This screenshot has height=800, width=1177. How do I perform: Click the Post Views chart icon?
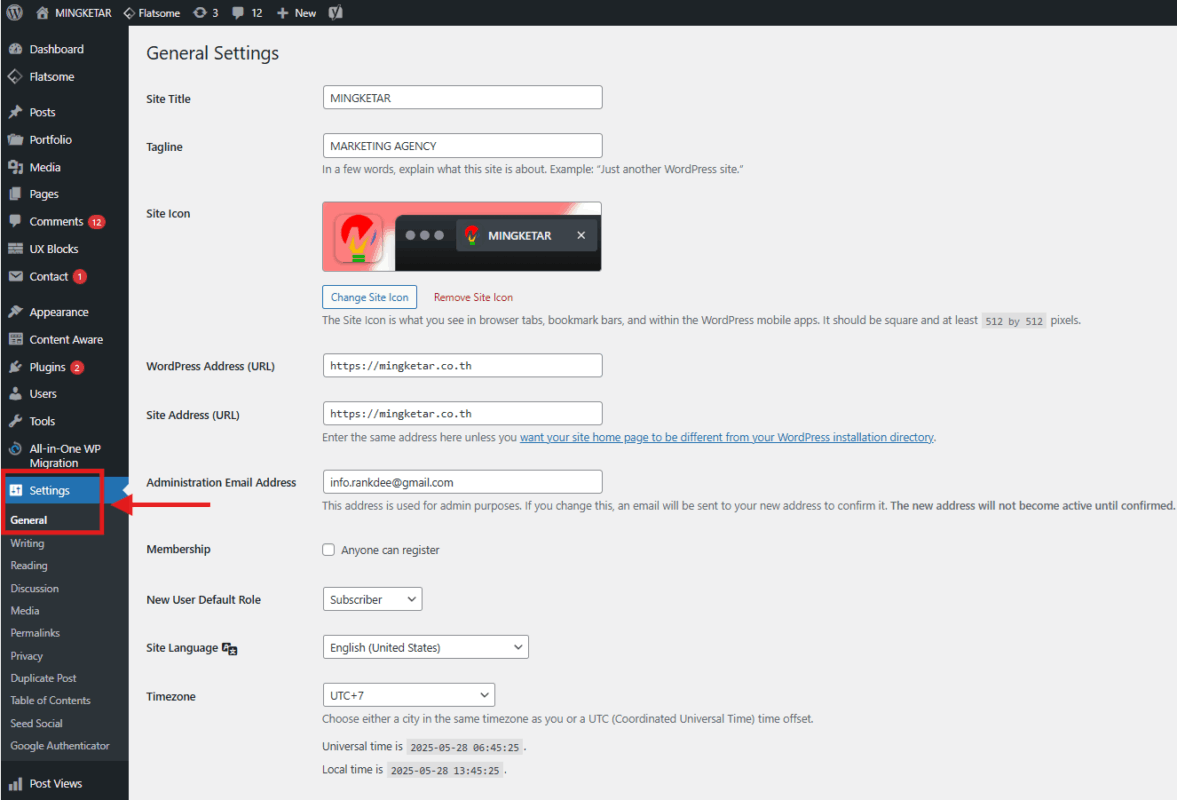pos(15,784)
